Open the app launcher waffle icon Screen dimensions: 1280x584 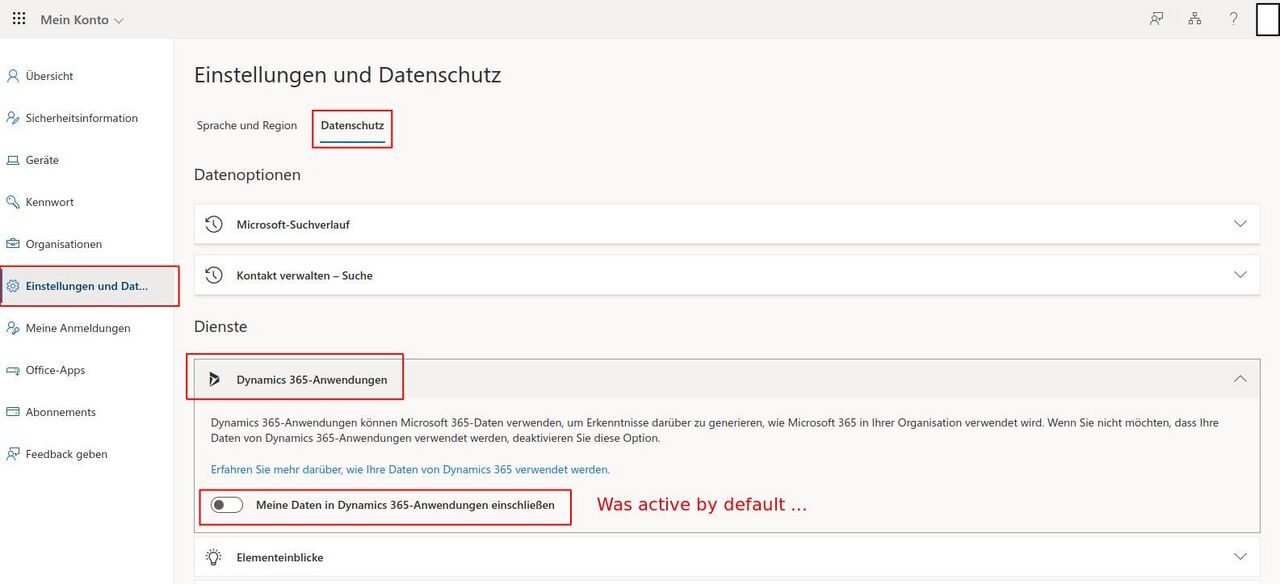point(18,18)
